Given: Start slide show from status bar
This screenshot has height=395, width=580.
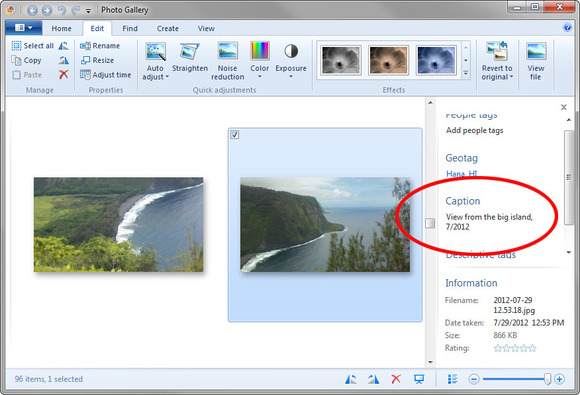Looking at the screenshot, I should tap(419, 379).
